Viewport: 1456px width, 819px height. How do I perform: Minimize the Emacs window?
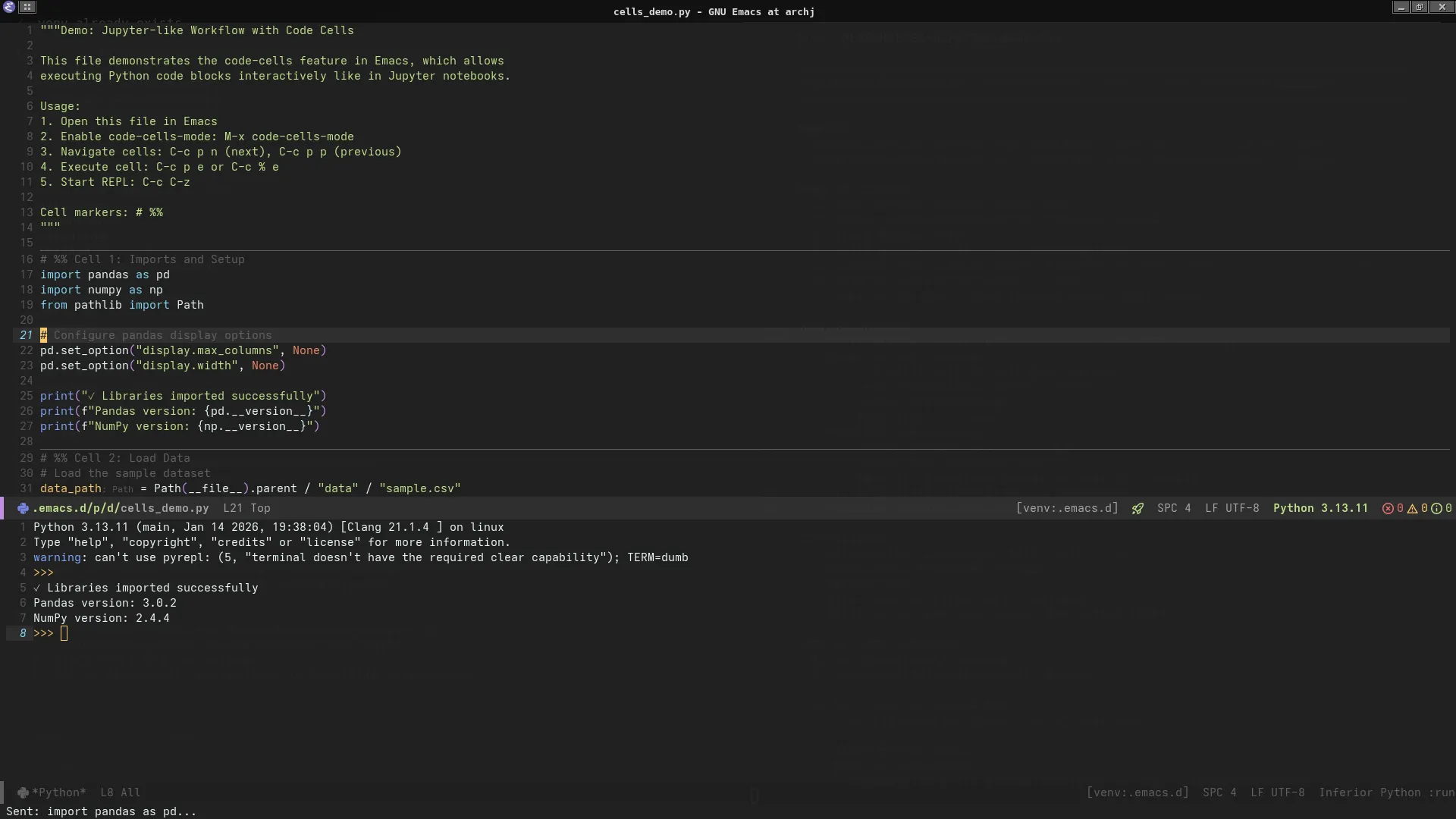1401,7
